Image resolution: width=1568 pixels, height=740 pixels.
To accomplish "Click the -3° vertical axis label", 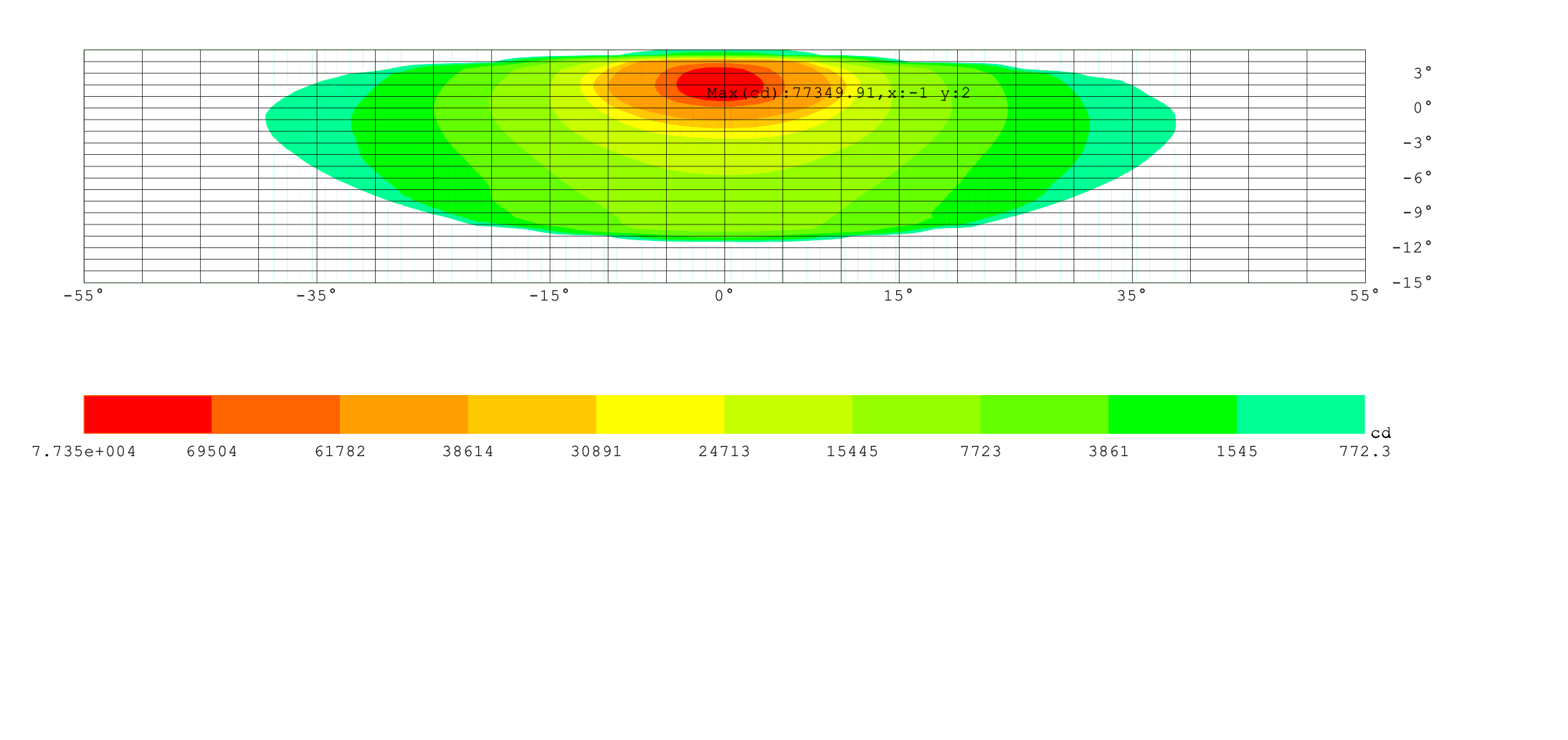I will tap(1417, 143).
